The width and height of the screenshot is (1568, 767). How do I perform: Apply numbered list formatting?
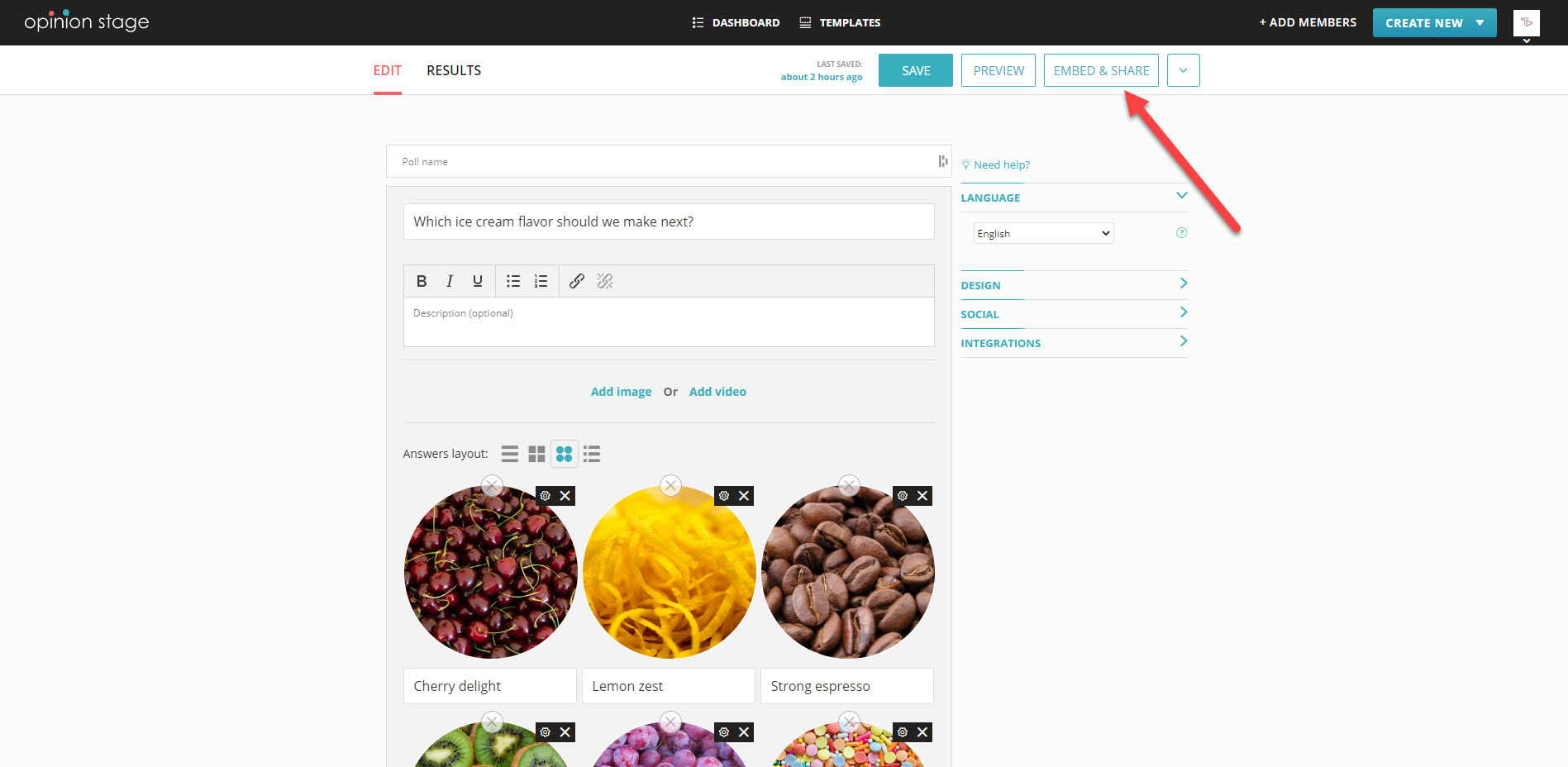(x=541, y=281)
